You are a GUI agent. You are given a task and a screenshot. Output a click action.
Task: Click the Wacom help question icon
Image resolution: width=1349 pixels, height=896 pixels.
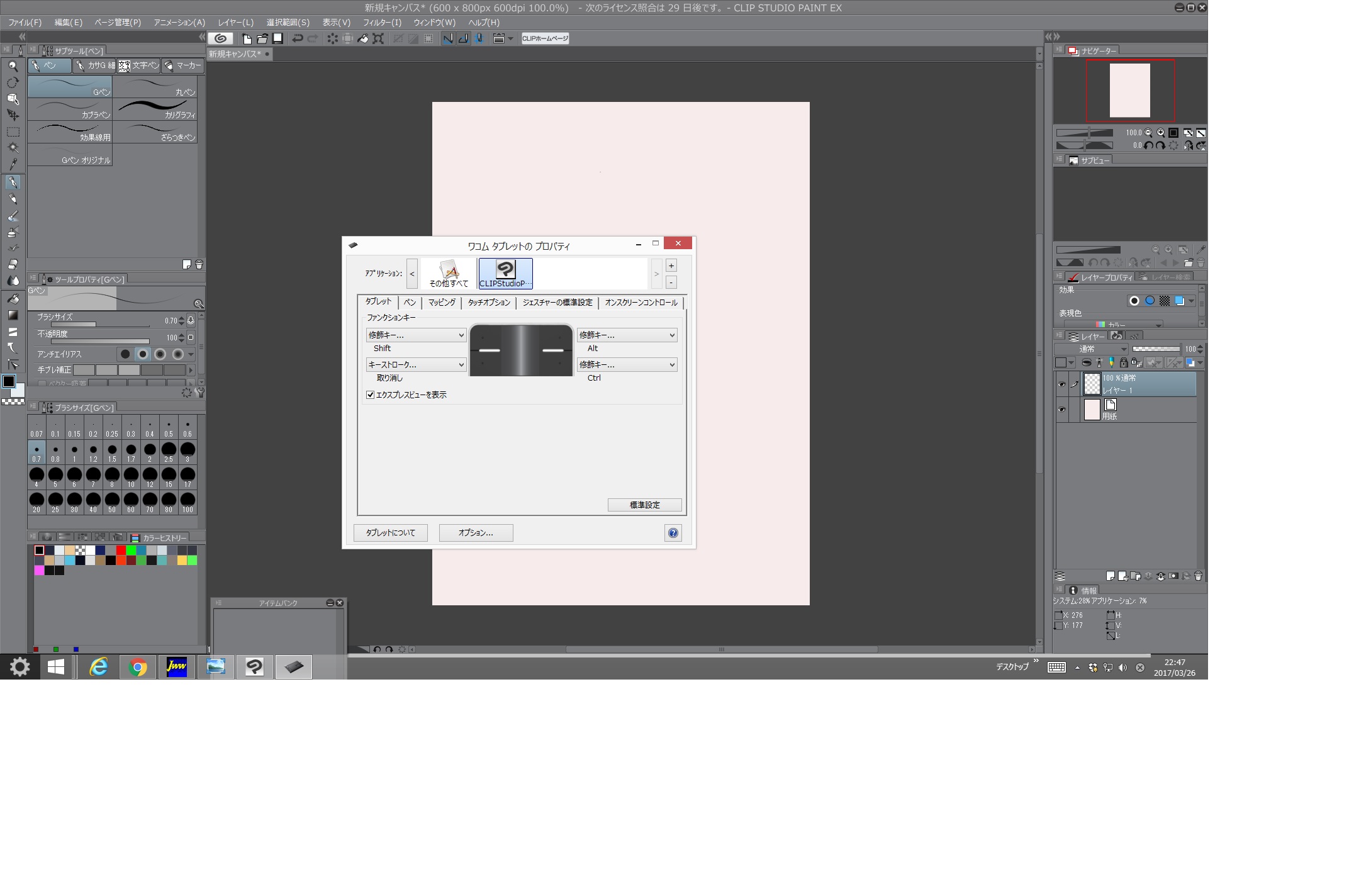(x=673, y=533)
